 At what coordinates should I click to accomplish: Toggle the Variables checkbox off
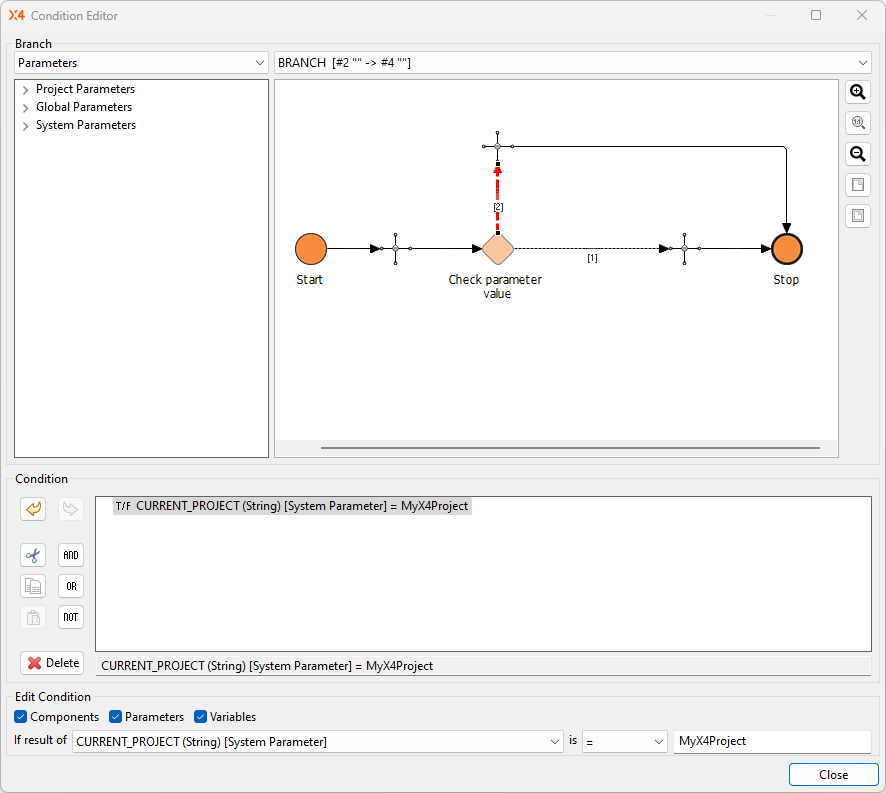point(200,717)
